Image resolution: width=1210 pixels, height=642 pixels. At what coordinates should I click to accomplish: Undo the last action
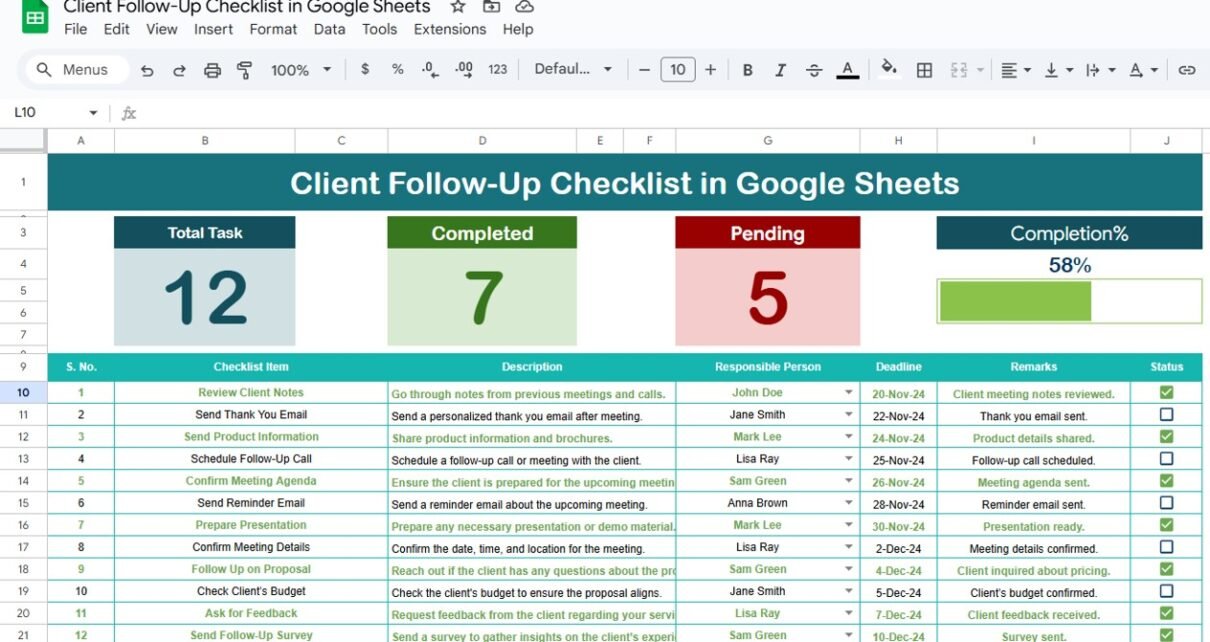click(147, 70)
